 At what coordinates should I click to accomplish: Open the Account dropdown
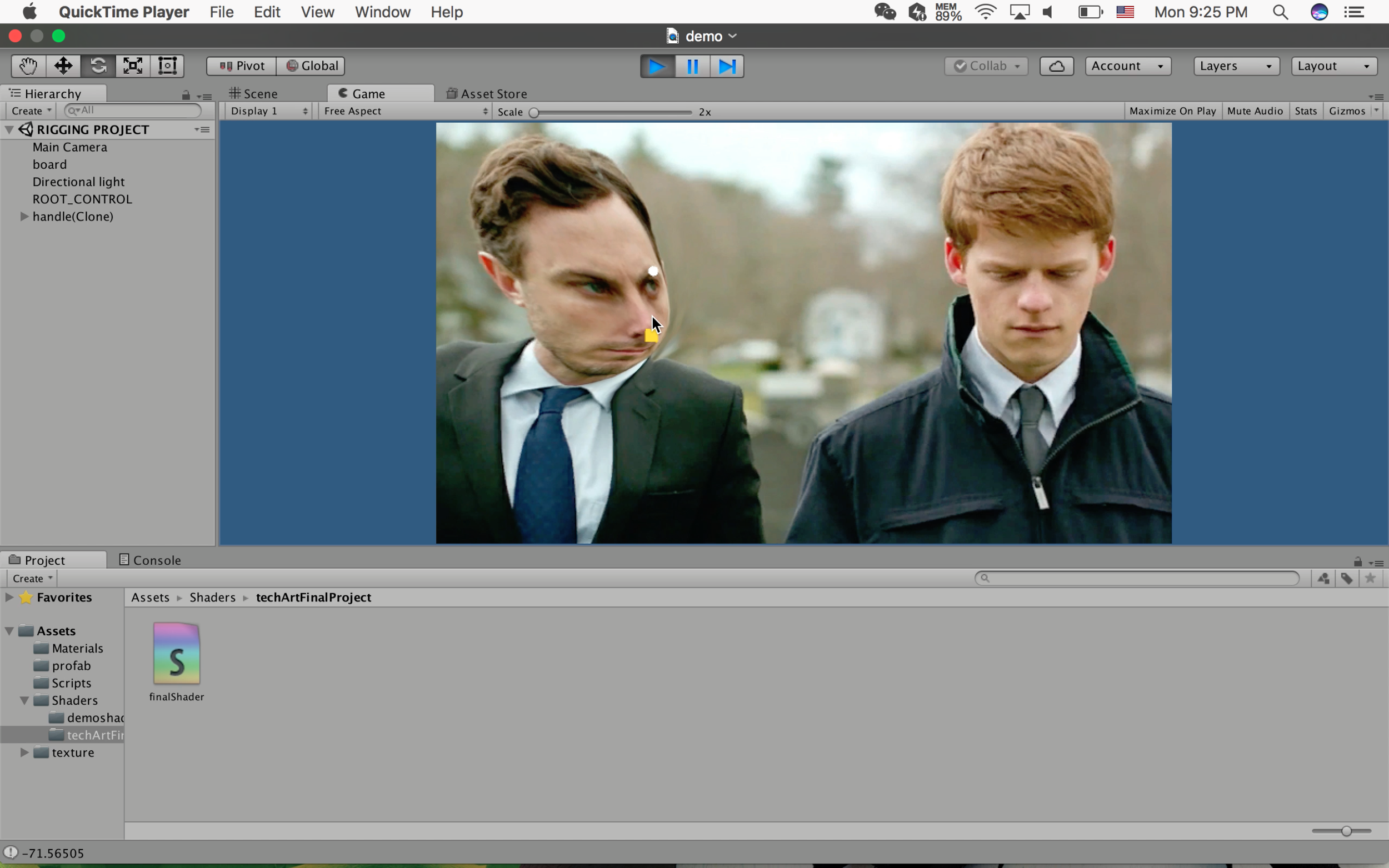1128,66
